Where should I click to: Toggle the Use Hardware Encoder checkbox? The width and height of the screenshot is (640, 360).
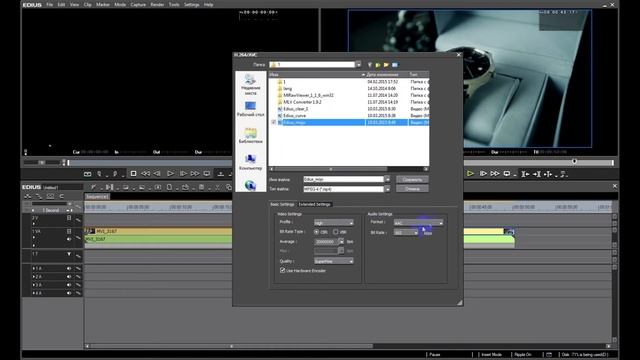[x=282, y=270]
